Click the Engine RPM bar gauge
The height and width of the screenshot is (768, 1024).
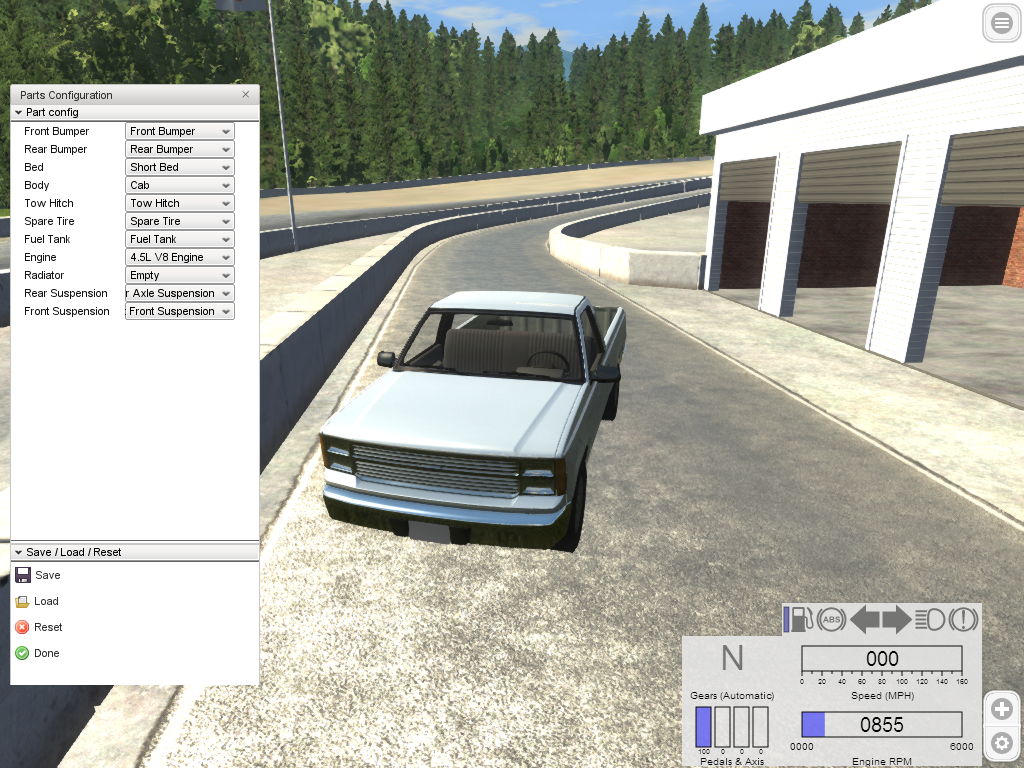pyautogui.click(x=882, y=725)
